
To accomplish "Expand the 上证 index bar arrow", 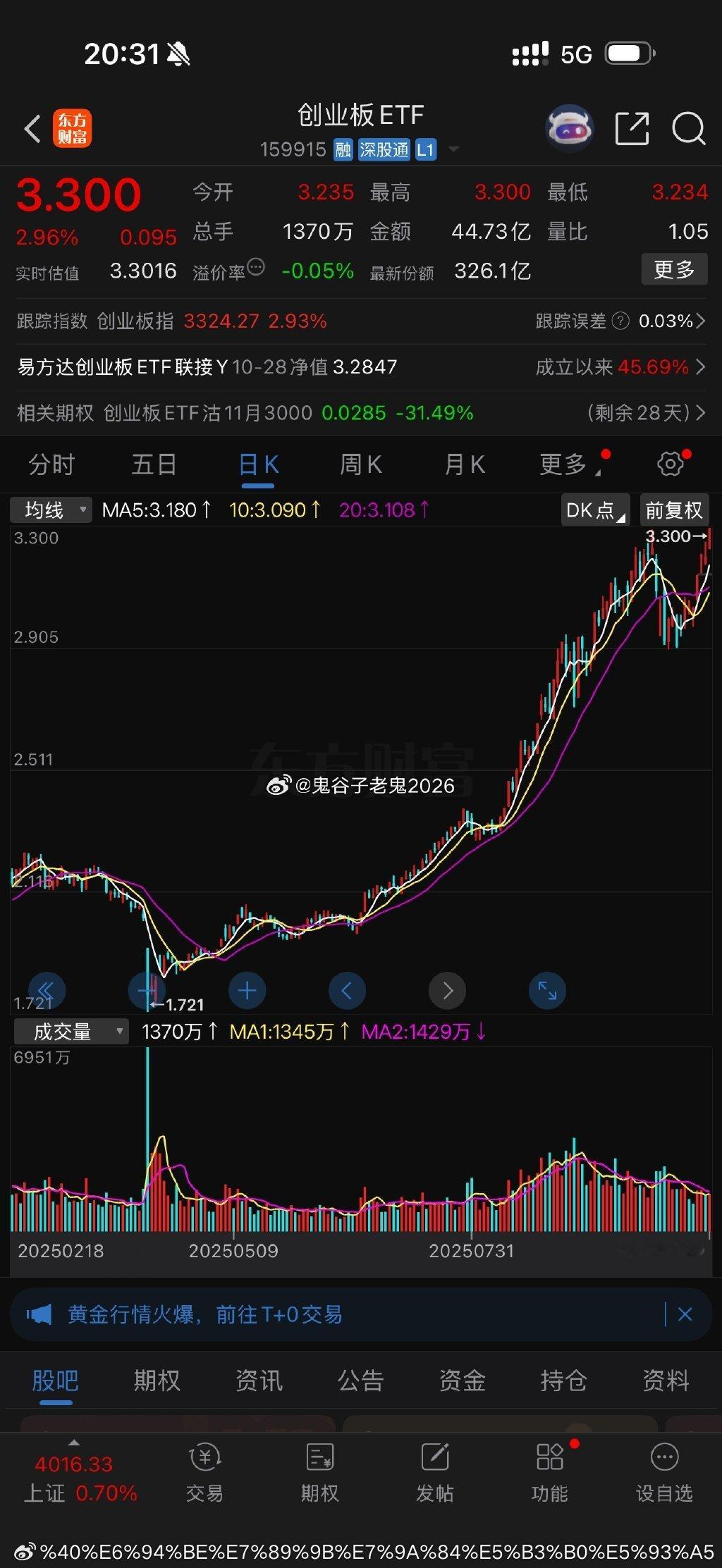I will pyautogui.click(x=74, y=1443).
